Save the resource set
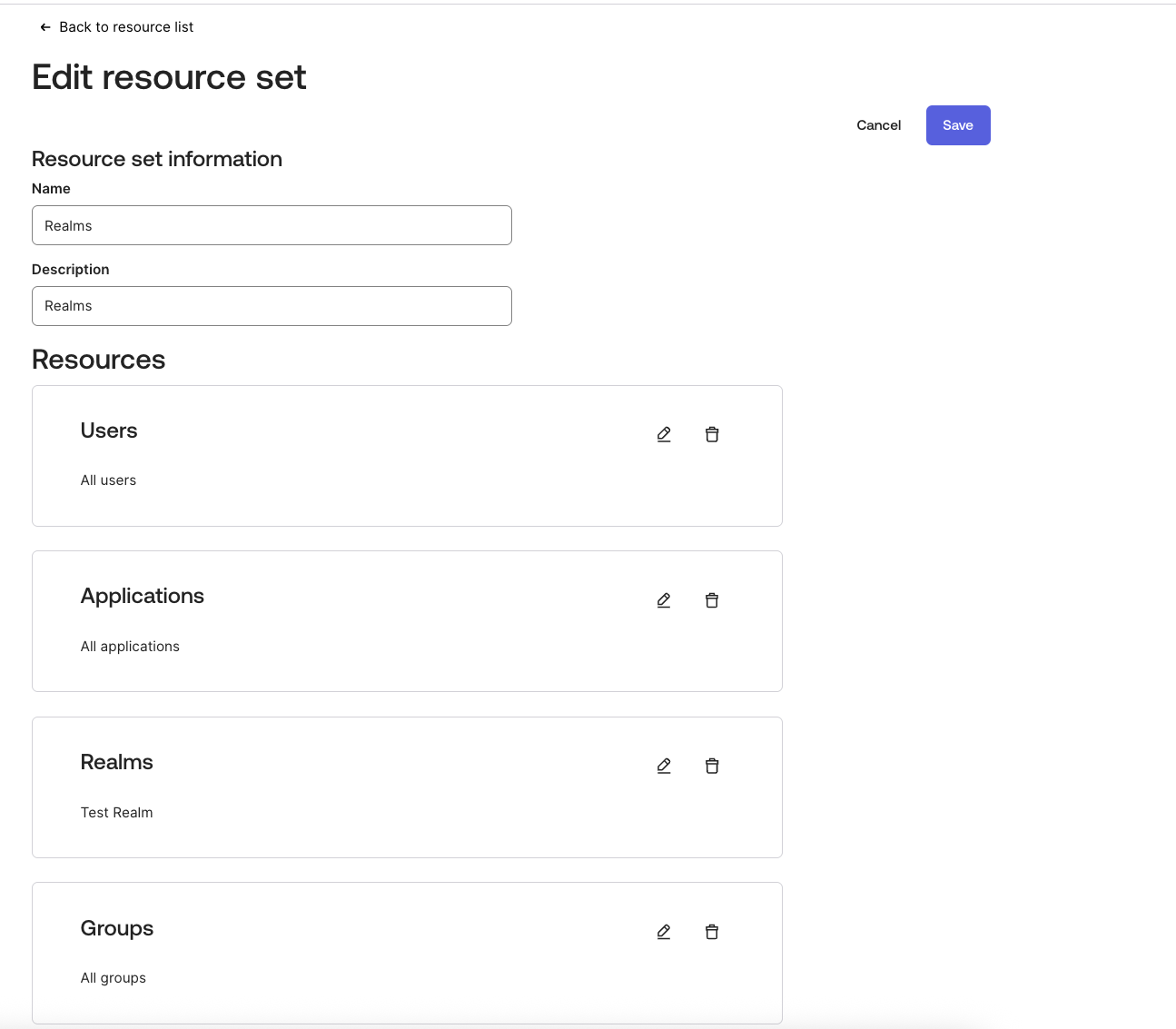The width and height of the screenshot is (1176, 1029). point(957,125)
